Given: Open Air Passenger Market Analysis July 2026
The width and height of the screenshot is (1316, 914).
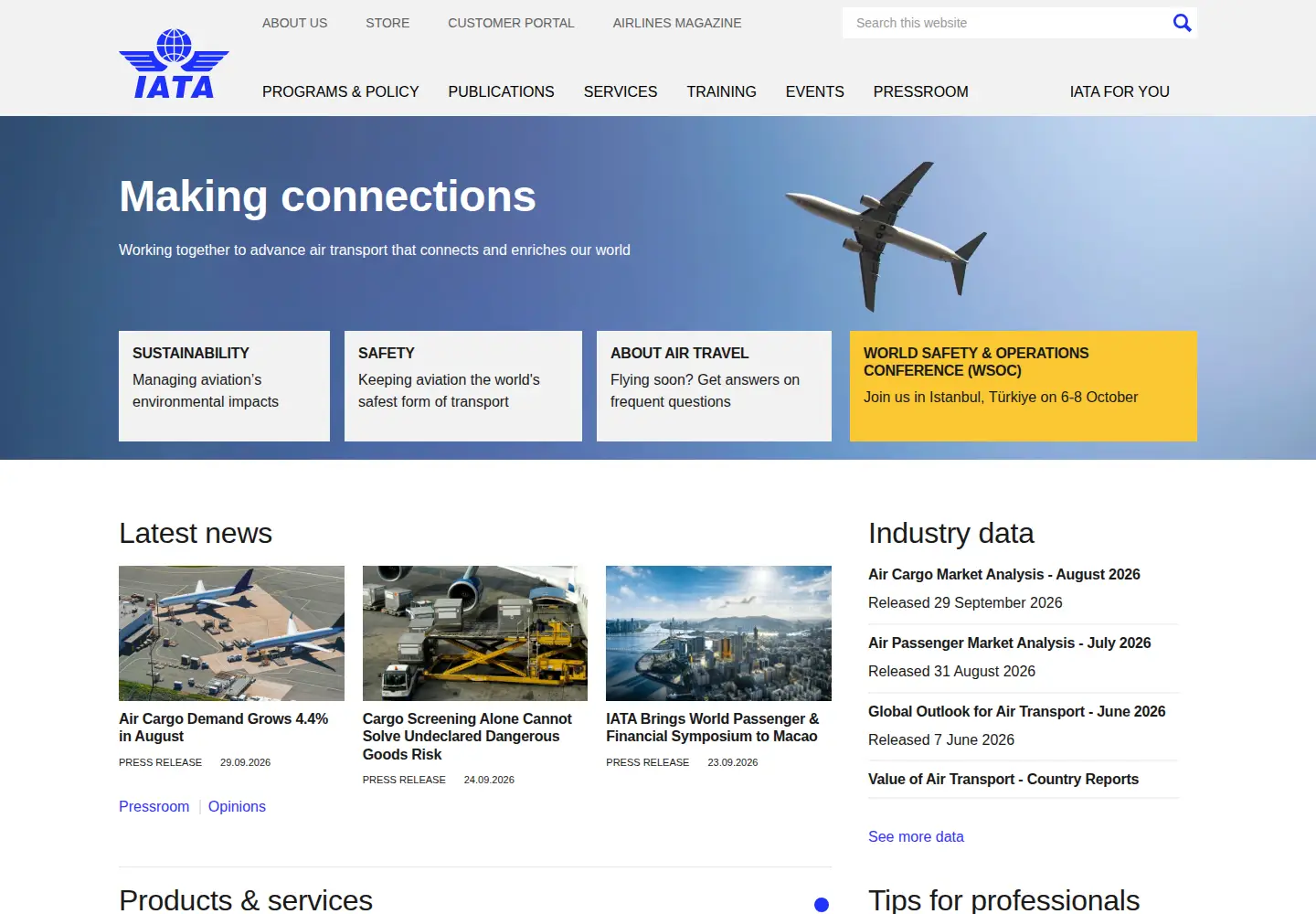Looking at the screenshot, I should pyautogui.click(x=1010, y=643).
